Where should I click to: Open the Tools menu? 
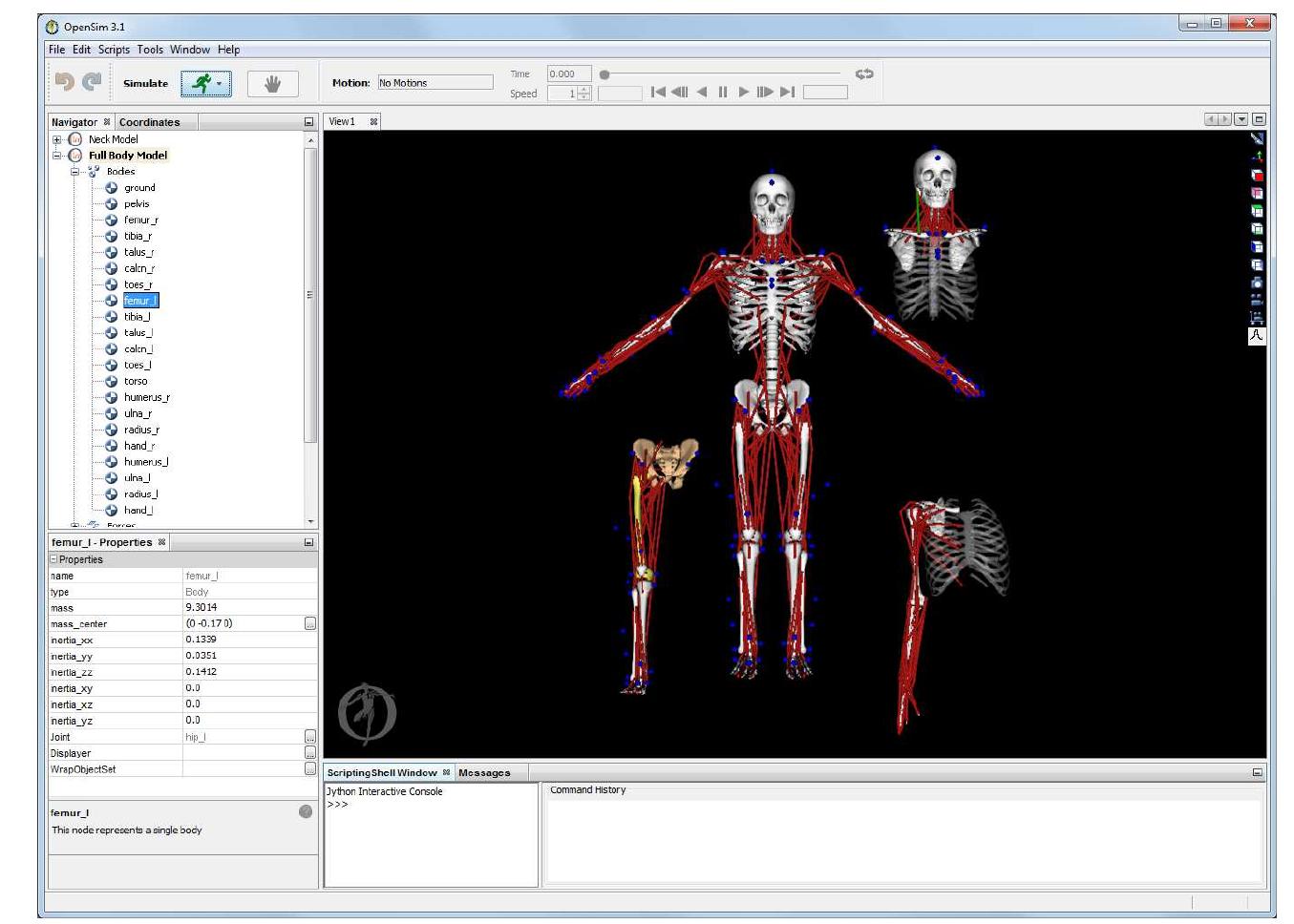click(148, 50)
